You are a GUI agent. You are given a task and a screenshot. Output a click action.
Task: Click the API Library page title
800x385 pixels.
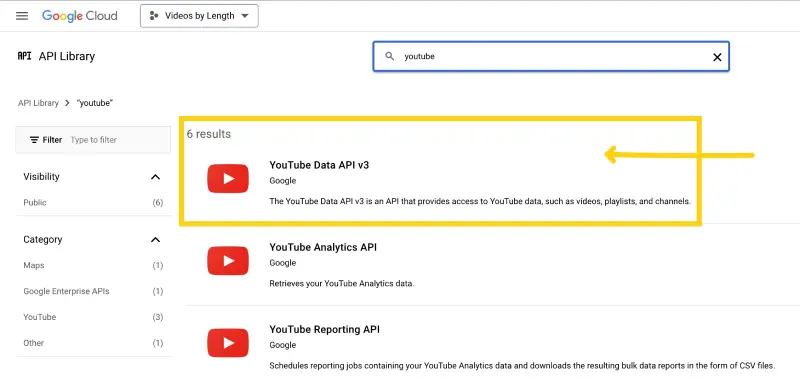pos(67,56)
